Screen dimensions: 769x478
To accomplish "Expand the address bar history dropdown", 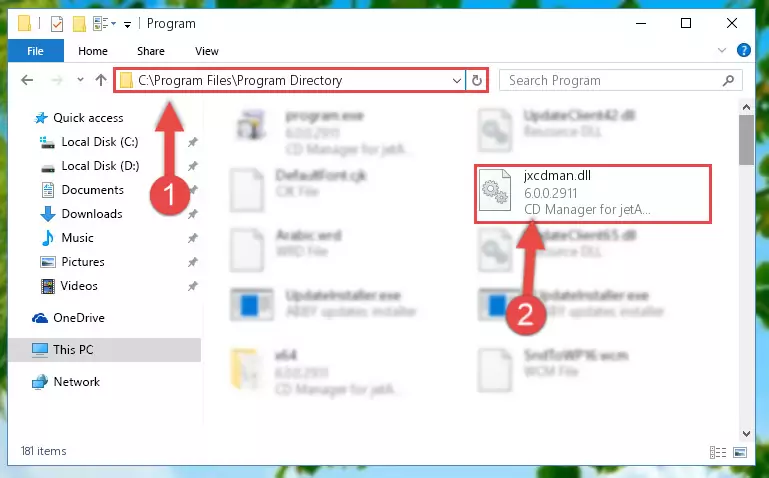I will (457, 80).
